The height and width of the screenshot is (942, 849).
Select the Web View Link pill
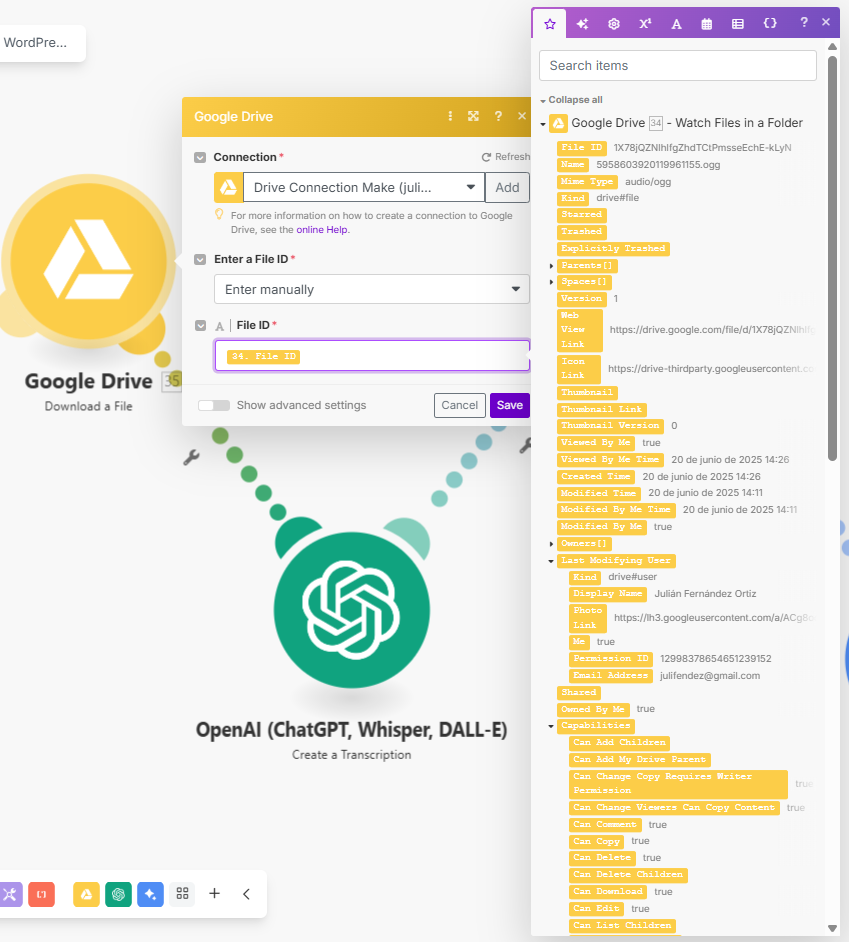point(580,330)
